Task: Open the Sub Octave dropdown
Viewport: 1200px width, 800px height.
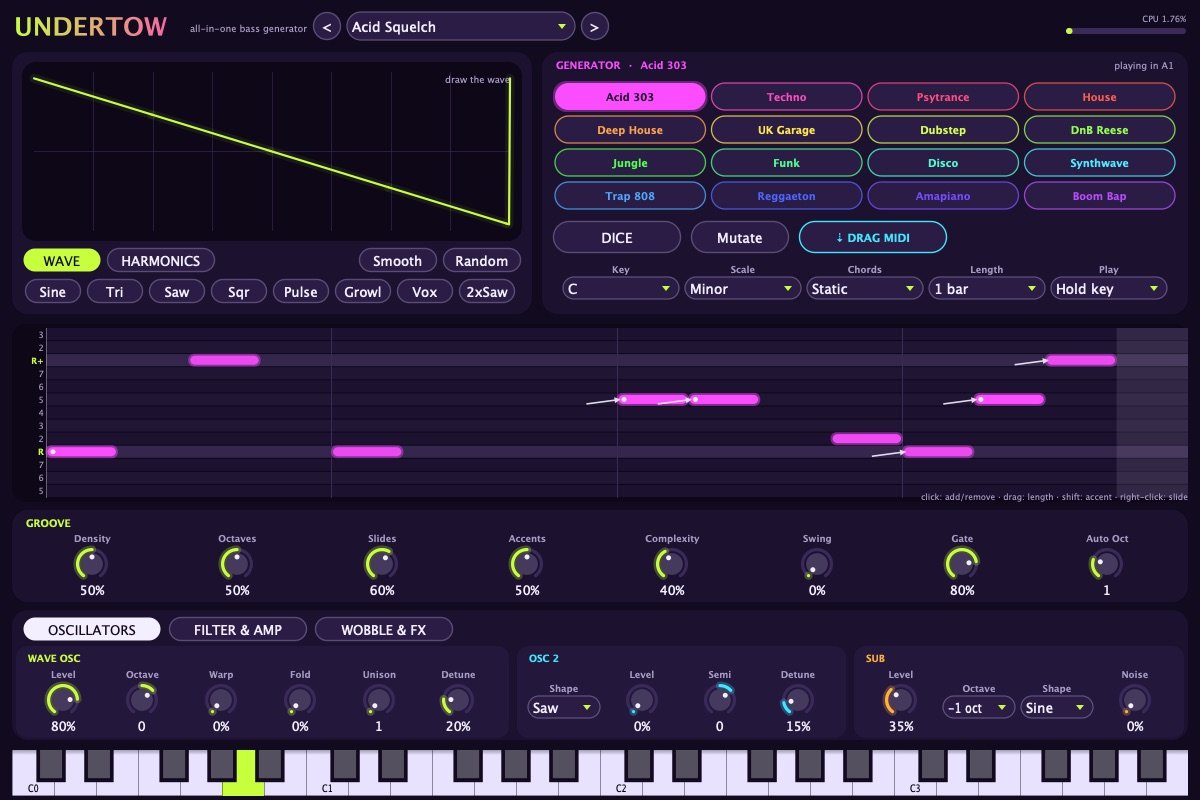Action: [979, 708]
